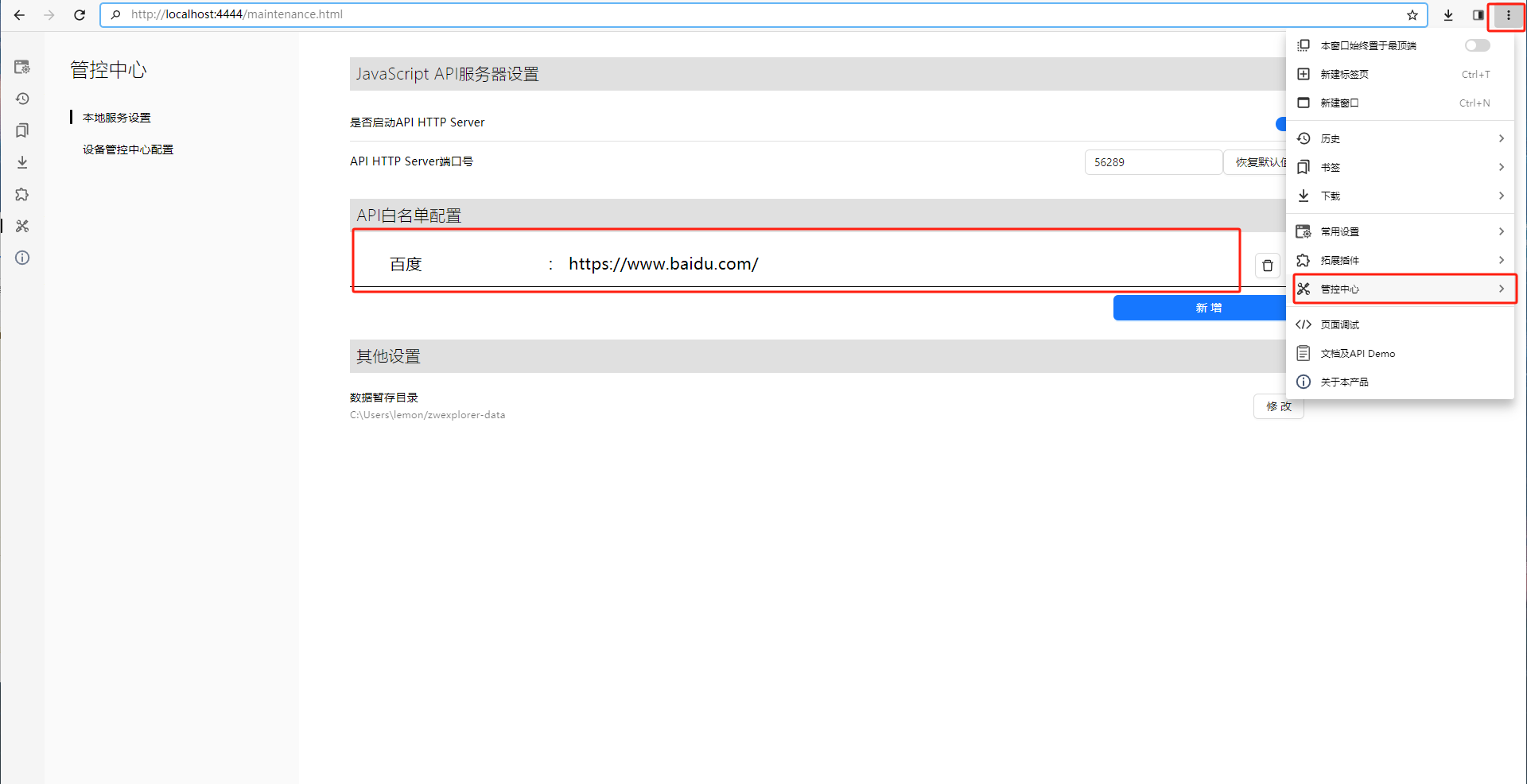Open bookmarks icon in left sidebar
This screenshot has width=1527, height=784.
pos(22,130)
